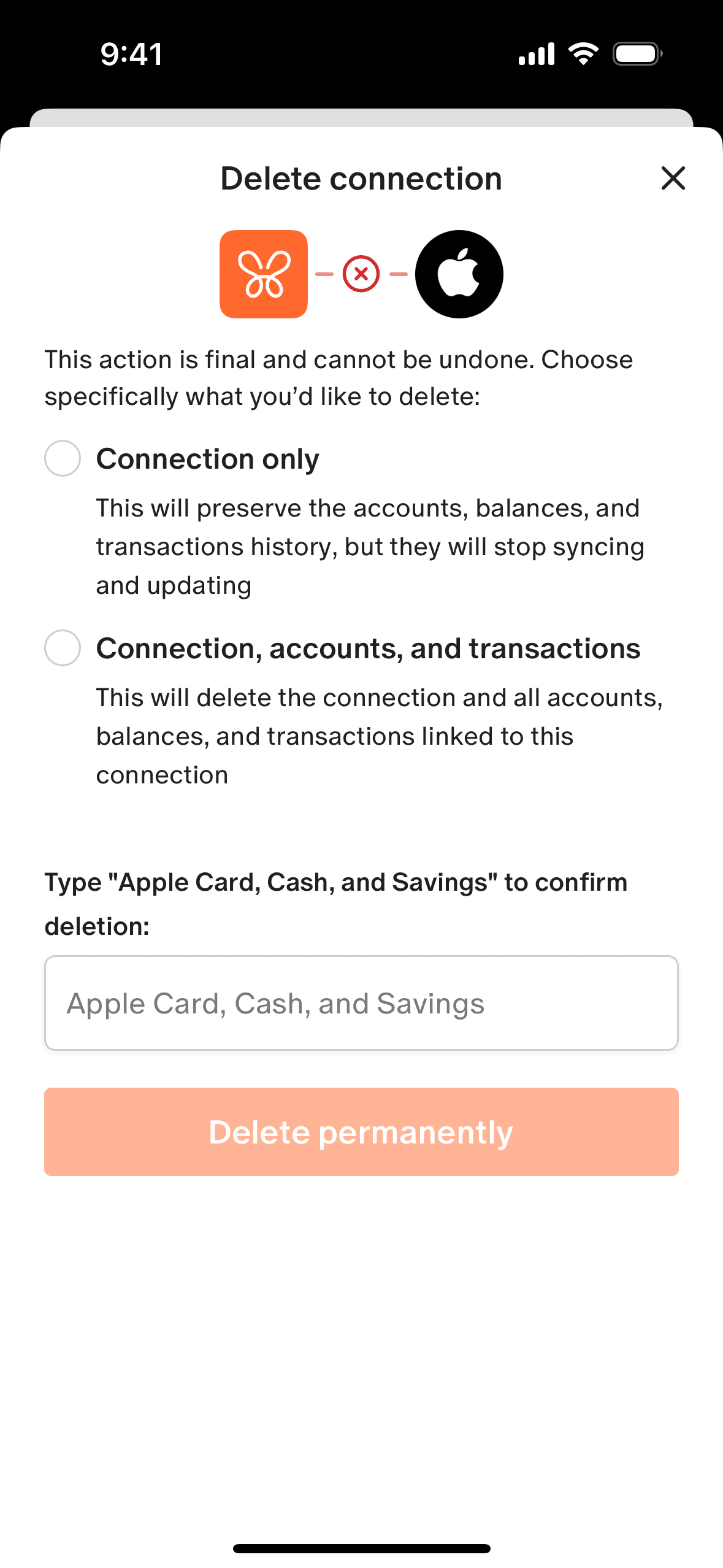Select the Connection only radio button

(x=63, y=458)
